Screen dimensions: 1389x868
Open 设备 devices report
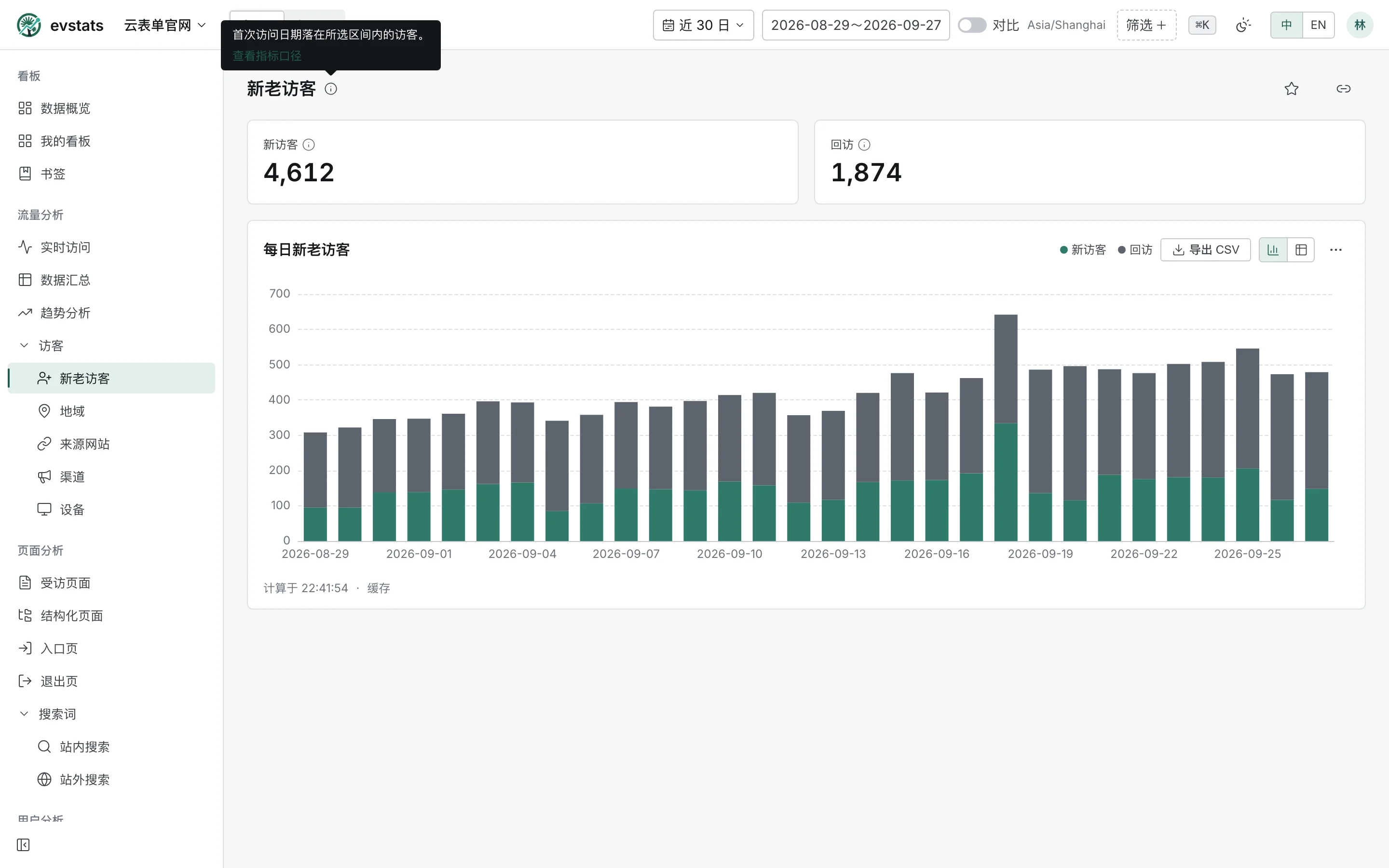(x=111, y=509)
